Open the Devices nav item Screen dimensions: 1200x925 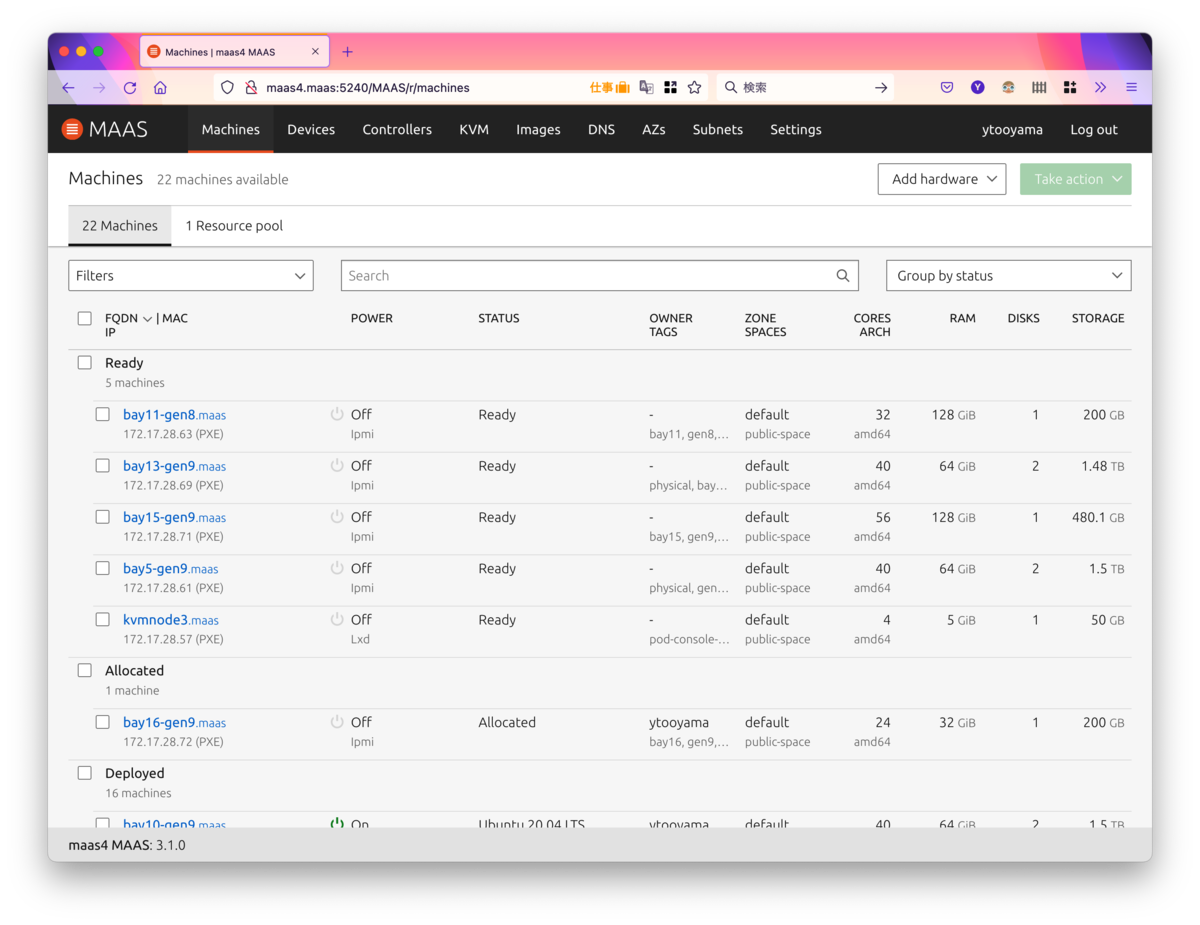(x=311, y=129)
